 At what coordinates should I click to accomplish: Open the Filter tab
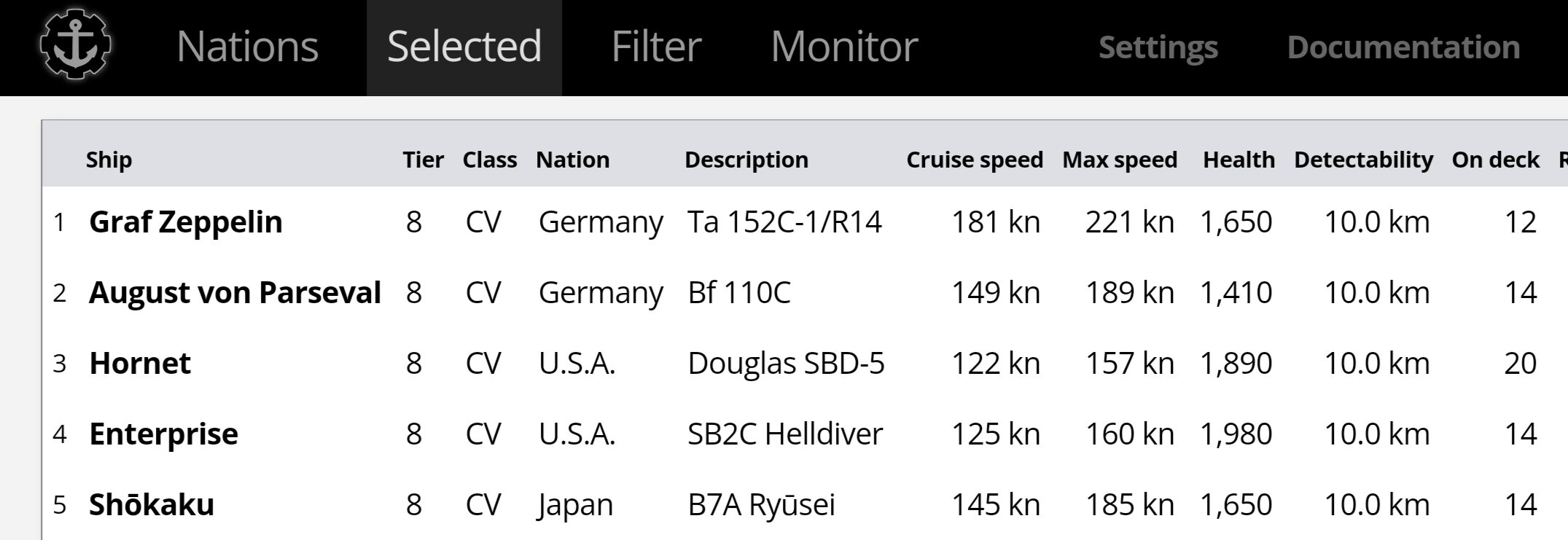[x=656, y=47]
